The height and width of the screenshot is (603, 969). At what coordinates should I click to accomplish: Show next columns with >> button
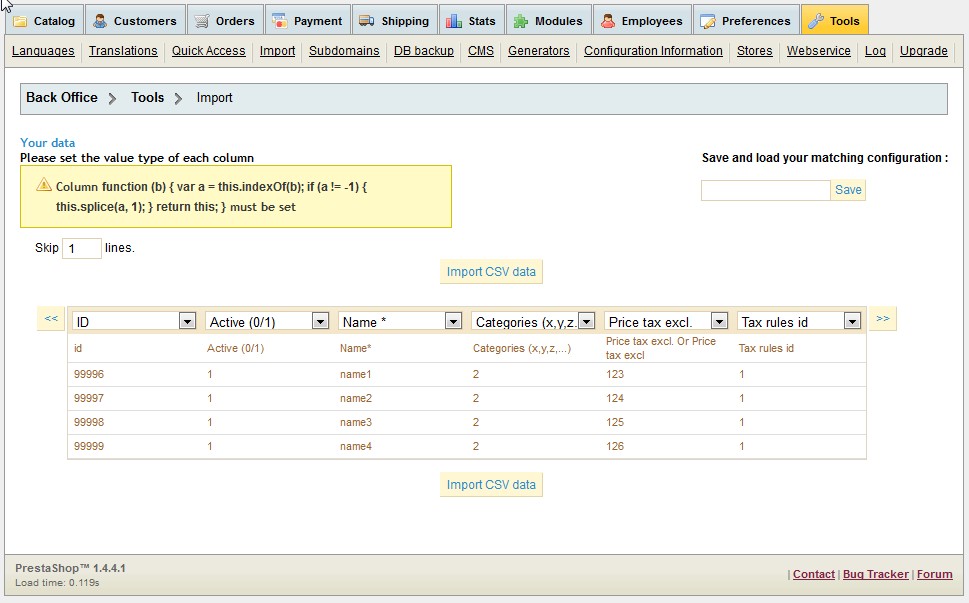(x=881, y=319)
